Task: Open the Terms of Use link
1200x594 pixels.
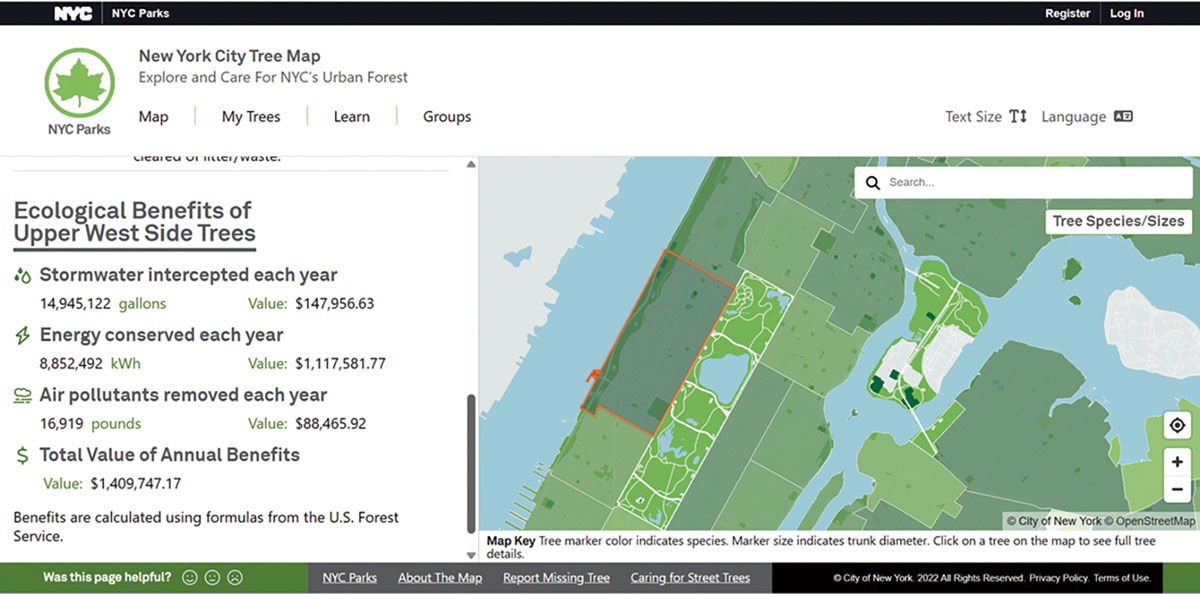Action: [1122, 578]
